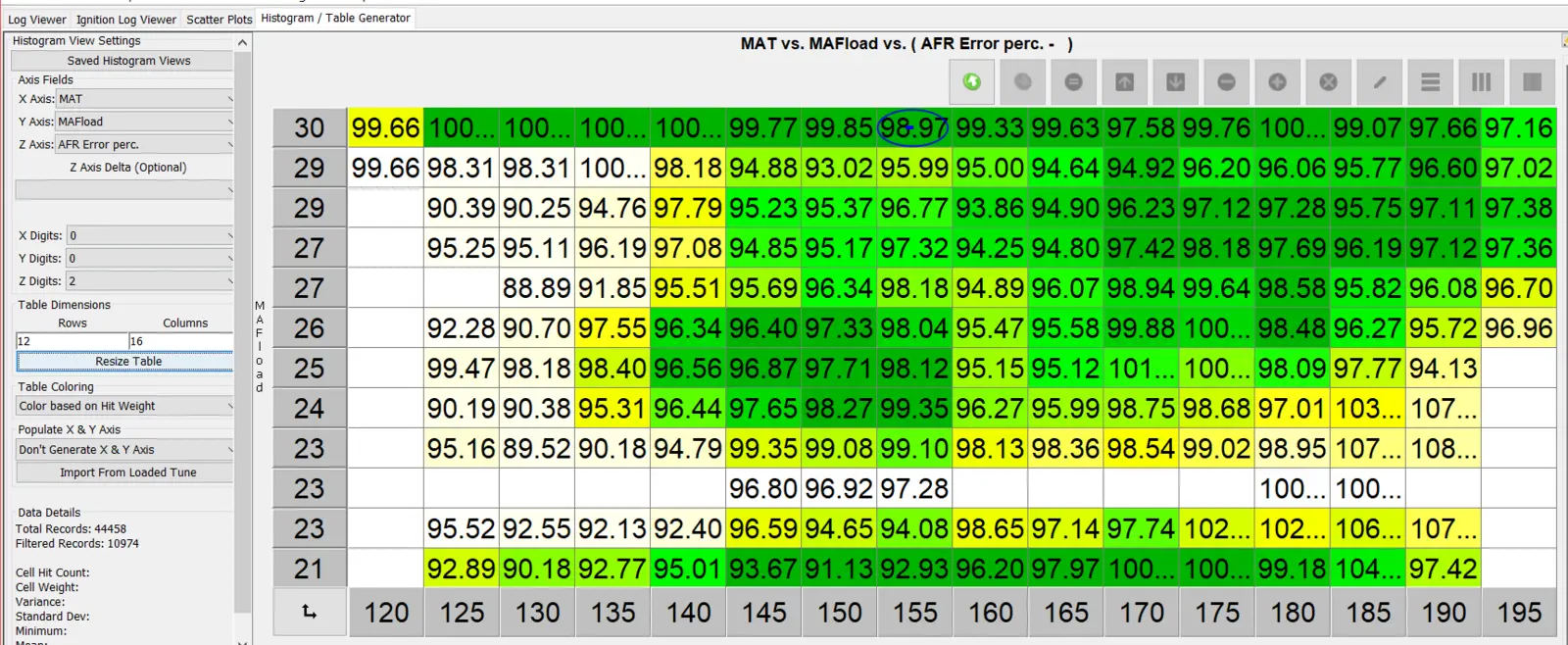1568x645 pixels.
Task: Click the minus circle toolbar icon
Action: 1227,82
